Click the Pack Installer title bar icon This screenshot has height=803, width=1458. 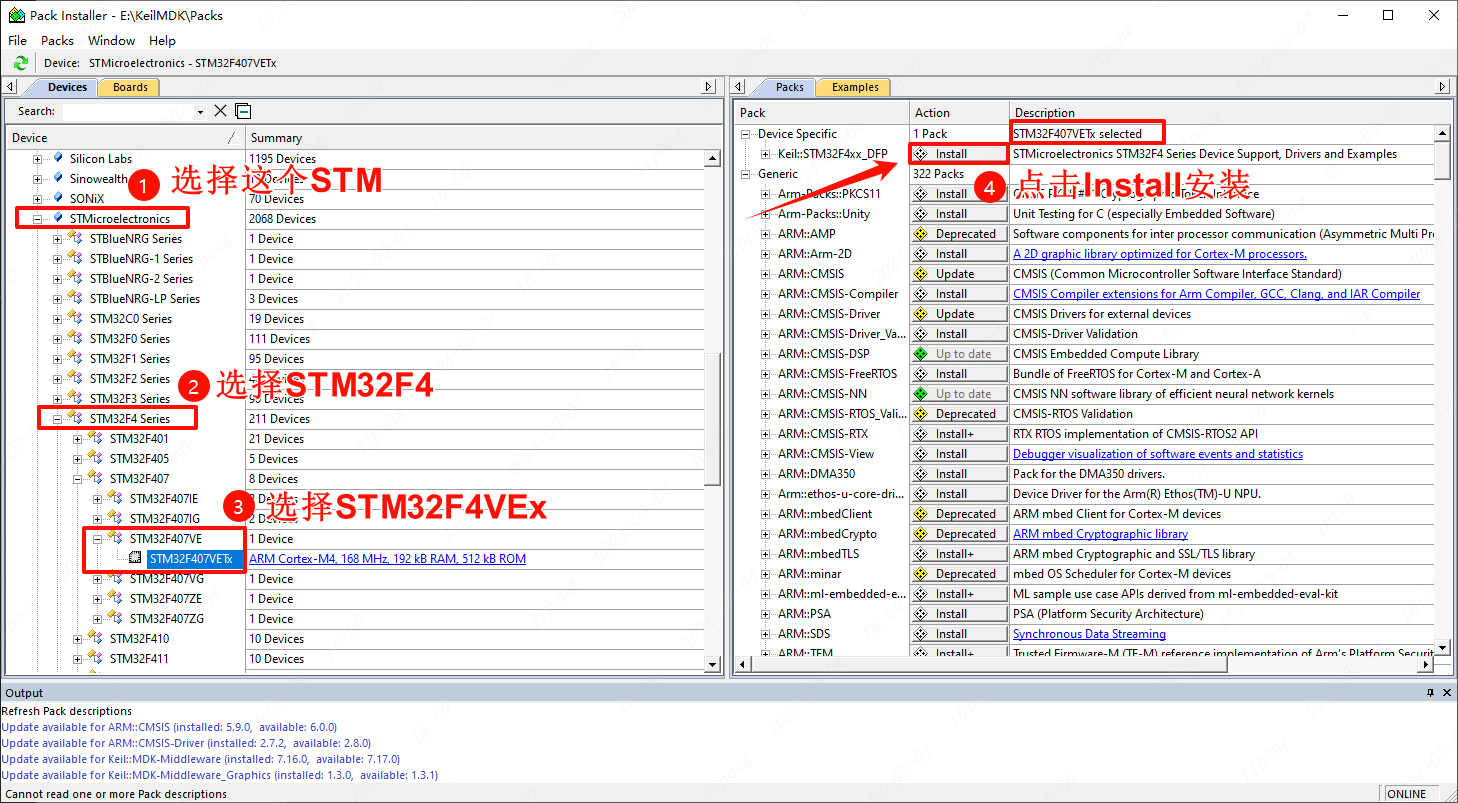tap(16, 15)
